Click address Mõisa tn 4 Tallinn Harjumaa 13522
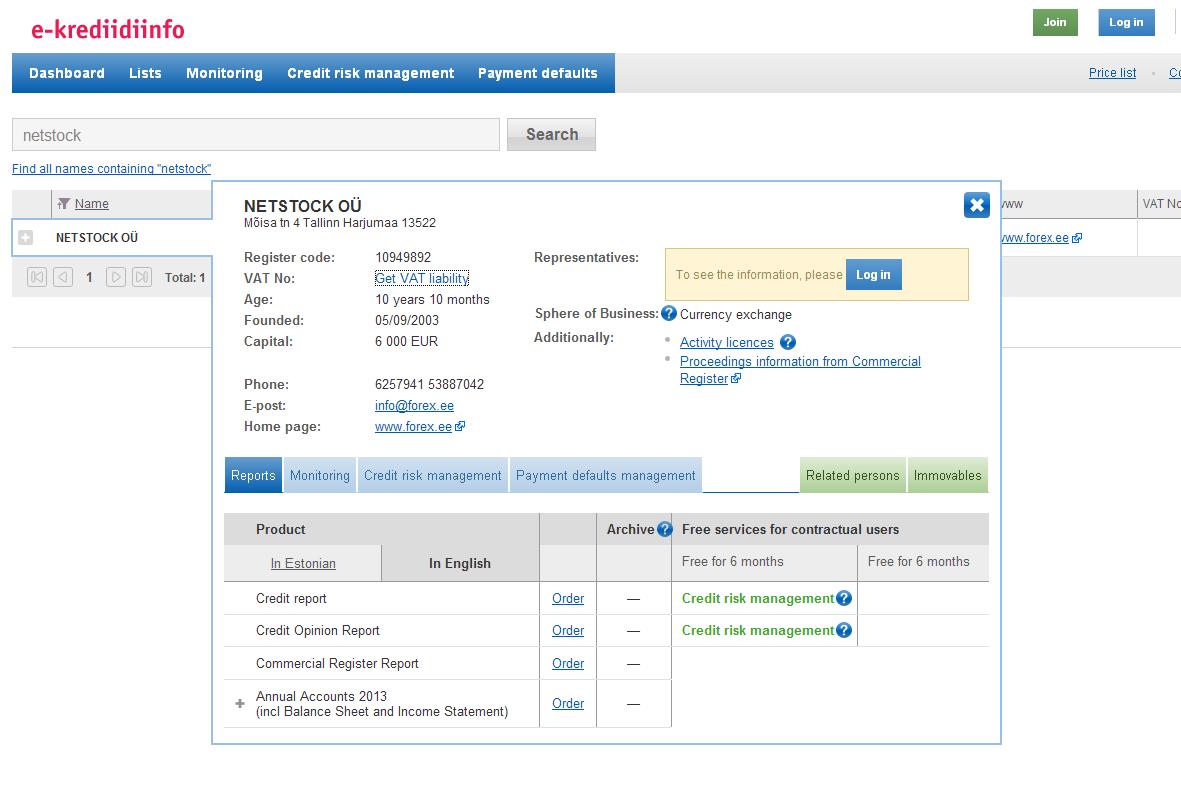This screenshot has width=1181, height=806. [x=340, y=223]
